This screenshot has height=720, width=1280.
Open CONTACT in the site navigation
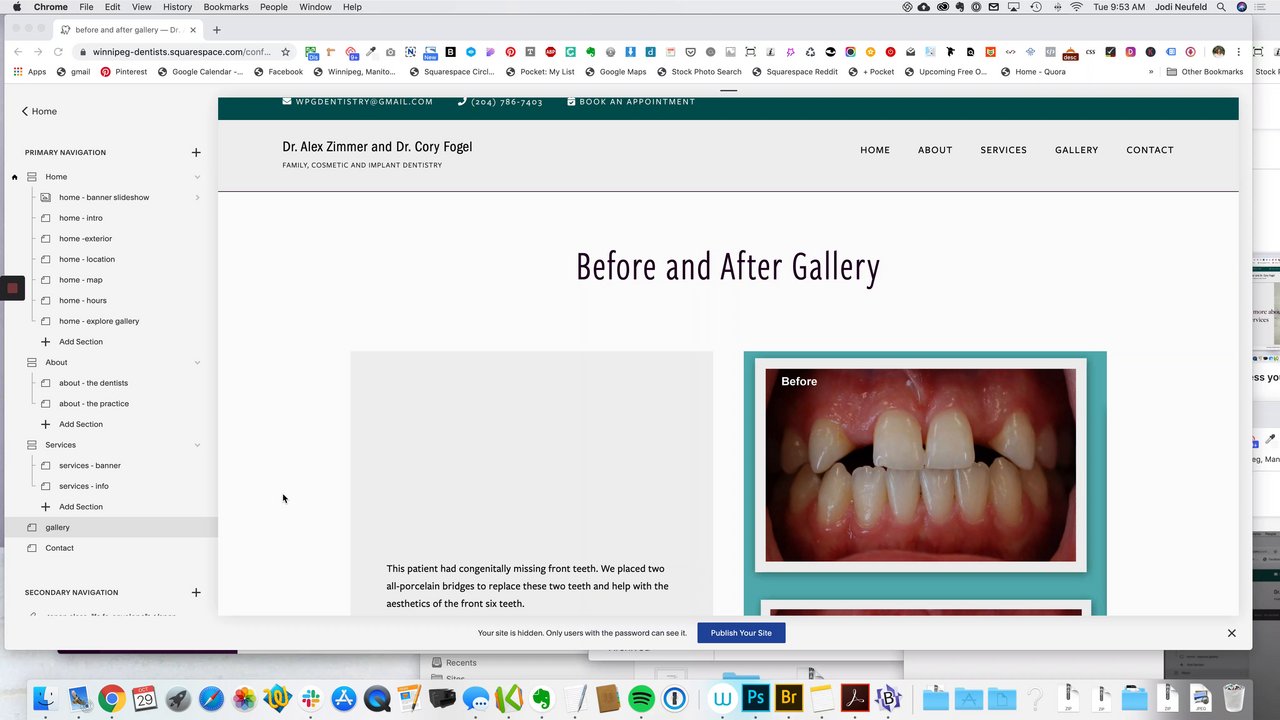tap(1150, 150)
